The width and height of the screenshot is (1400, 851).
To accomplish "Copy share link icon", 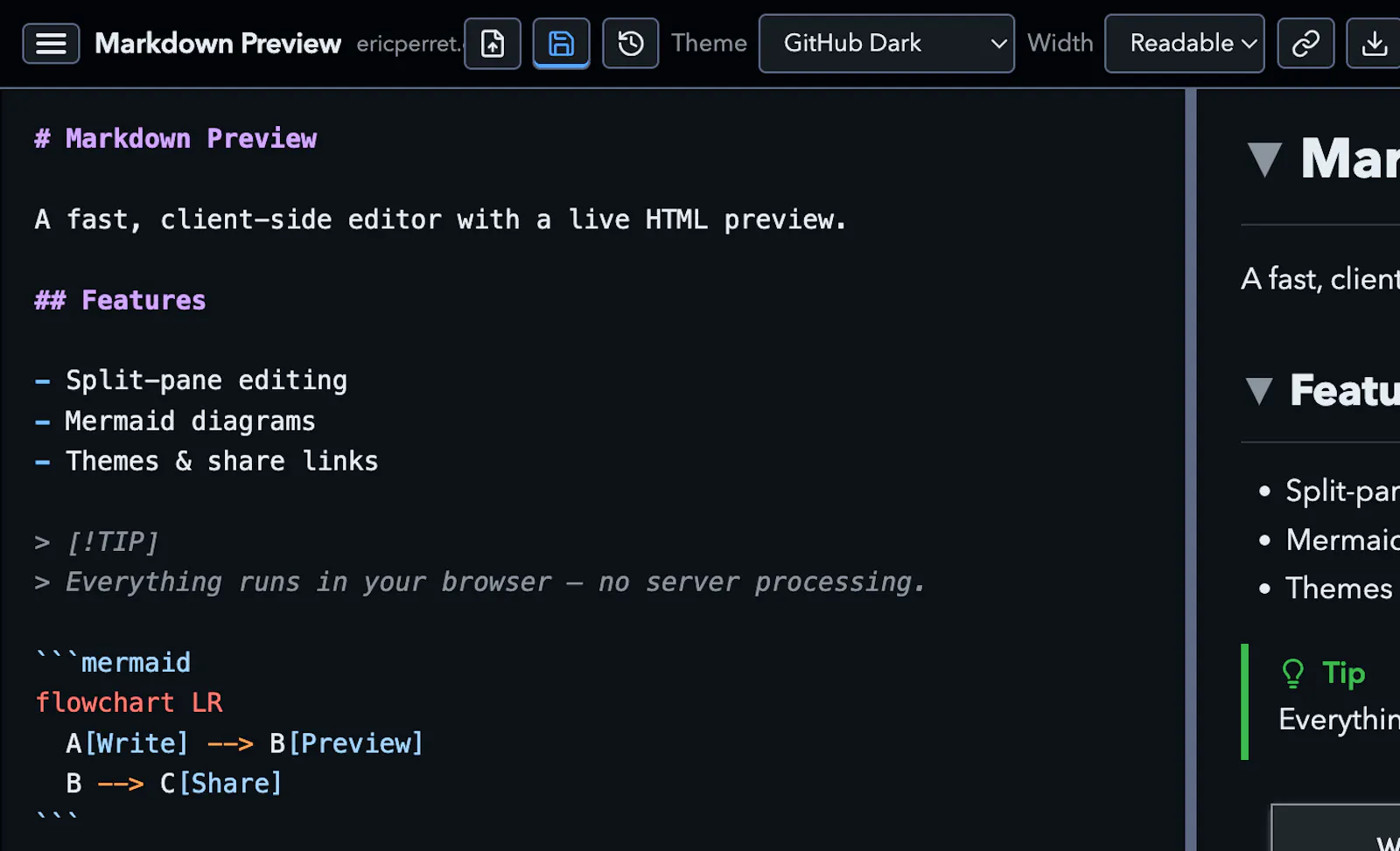I will click(1305, 43).
